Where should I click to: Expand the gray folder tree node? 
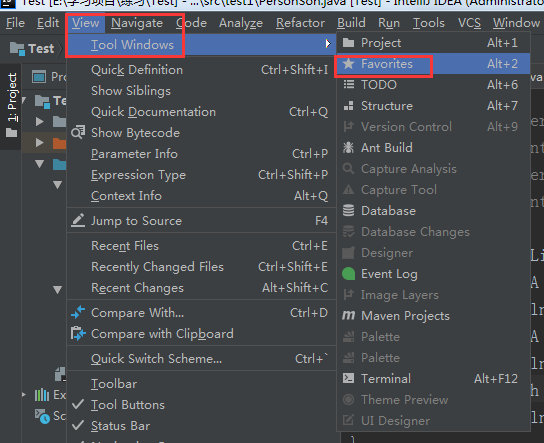coord(40,121)
